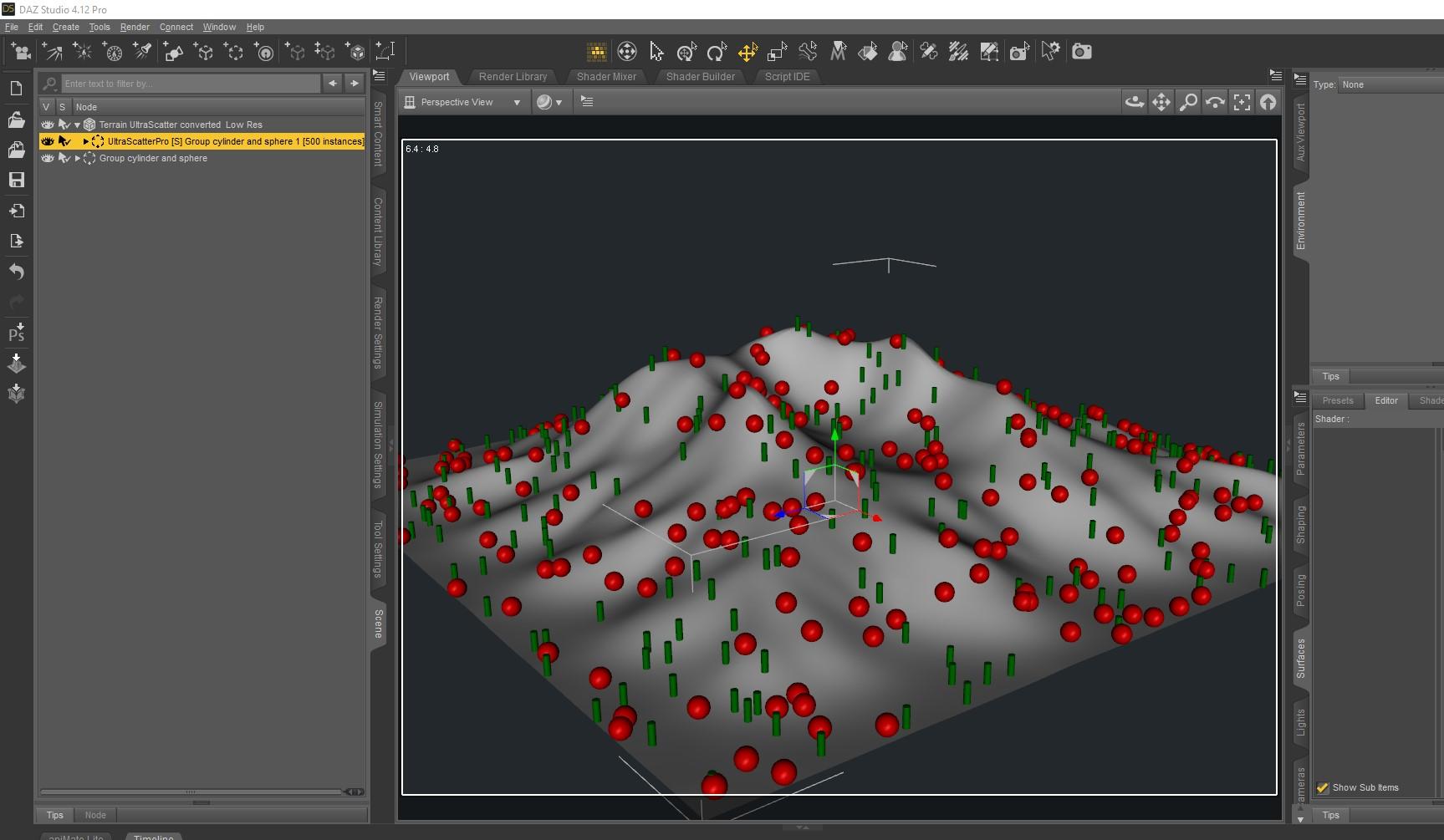Image resolution: width=1444 pixels, height=840 pixels.
Task: Hide the Terrain UltraScatter converted node
Action: tap(48, 125)
